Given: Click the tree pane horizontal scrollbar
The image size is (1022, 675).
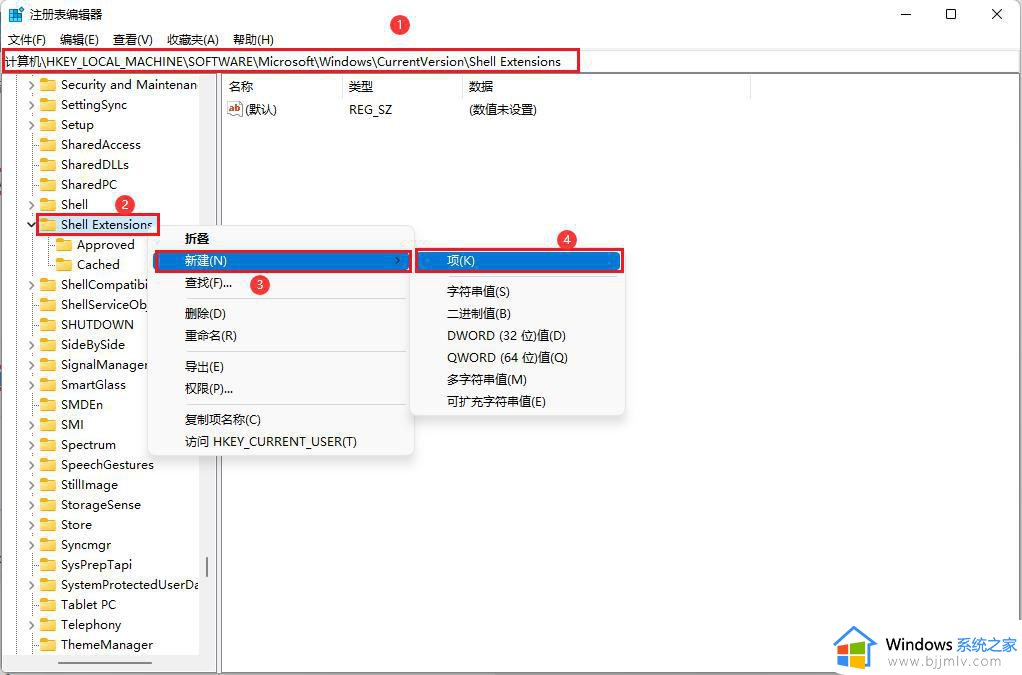Looking at the screenshot, I should pyautogui.click(x=104, y=663).
